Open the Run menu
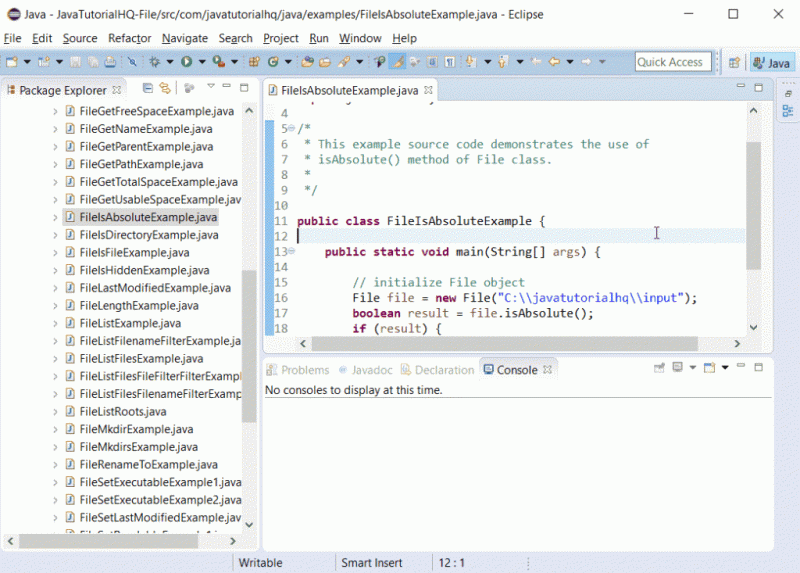 [319, 38]
